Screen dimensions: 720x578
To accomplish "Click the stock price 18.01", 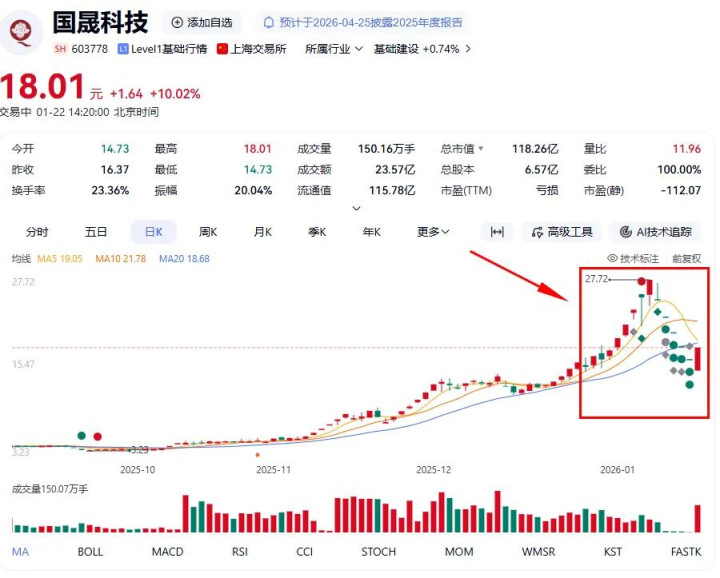I will pyautogui.click(x=42, y=86).
